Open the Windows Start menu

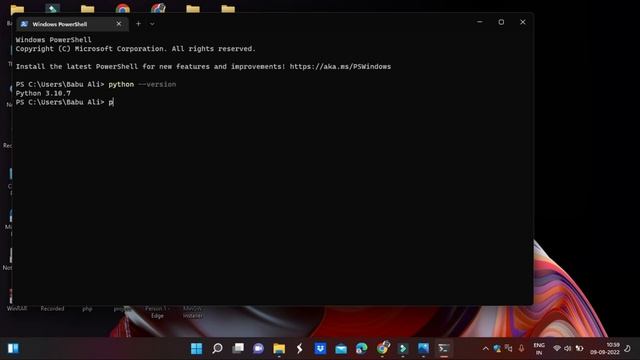tap(196, 348)
